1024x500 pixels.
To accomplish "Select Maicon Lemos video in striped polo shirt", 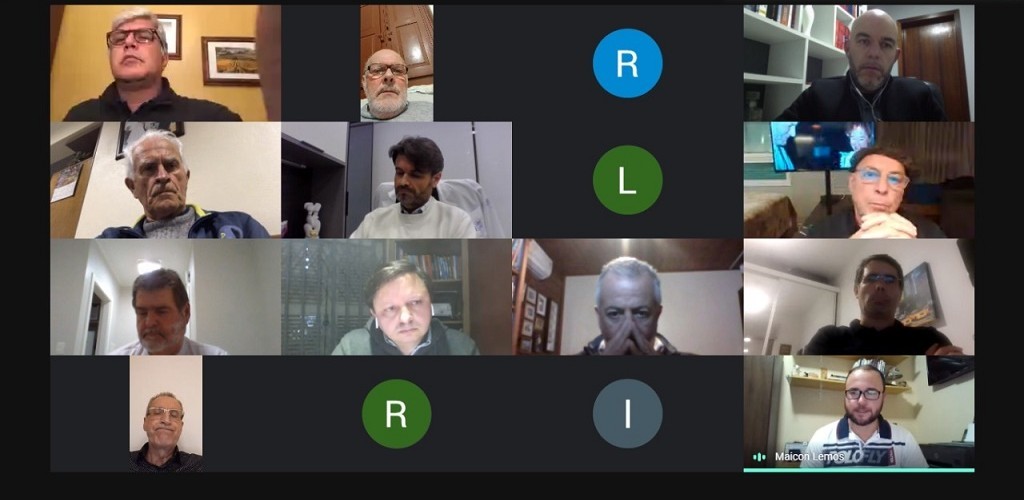I will point(859,412).
